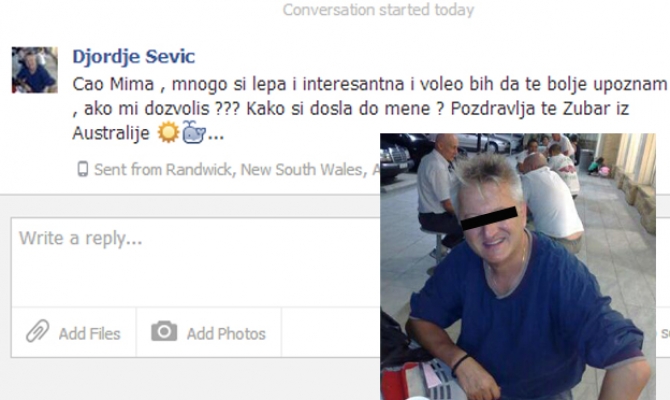Select the Add Photos text label
Screen dimensions: 670x400
(x=226, y=334)
